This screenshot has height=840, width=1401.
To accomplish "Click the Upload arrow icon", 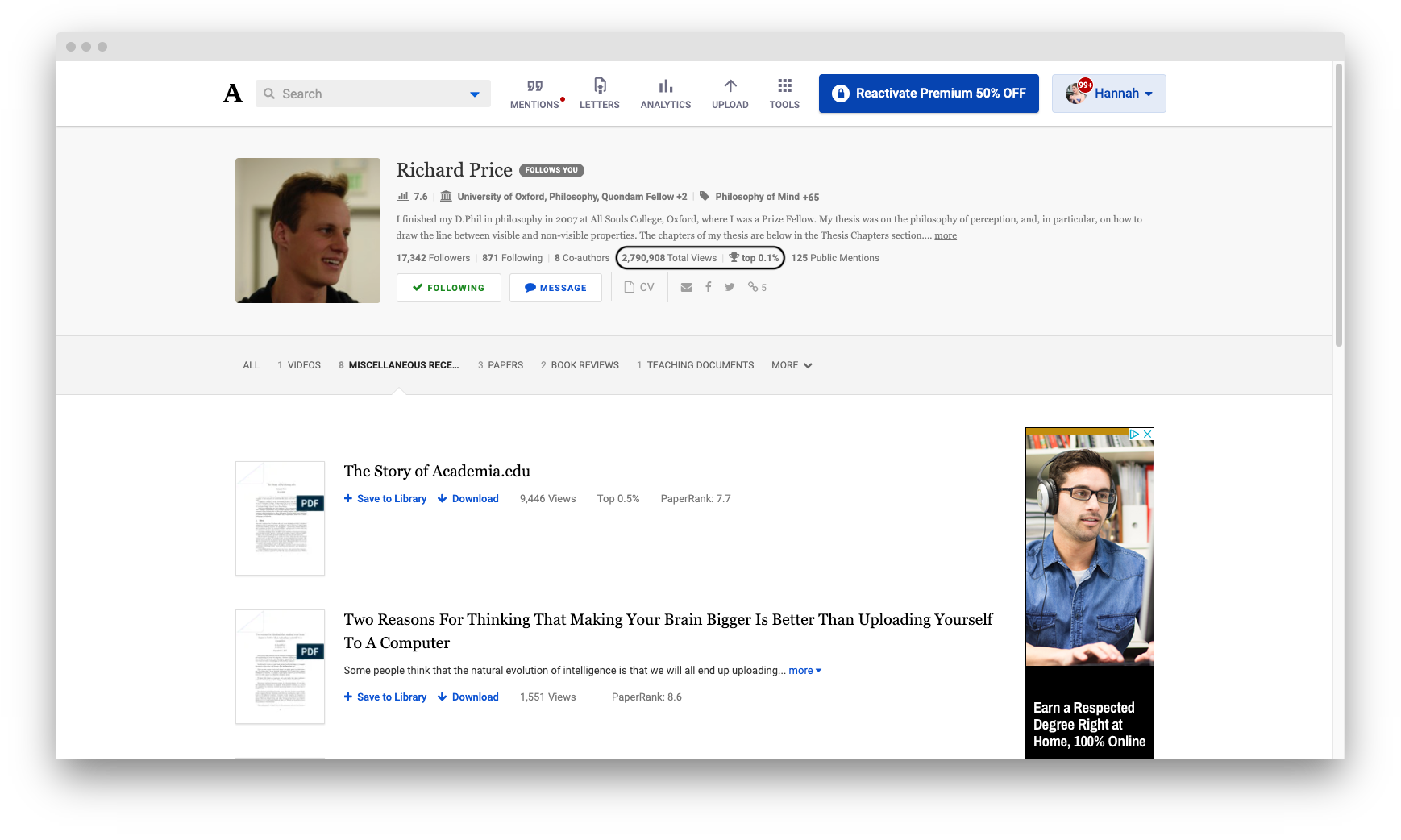I will click(x=730, y=86).
